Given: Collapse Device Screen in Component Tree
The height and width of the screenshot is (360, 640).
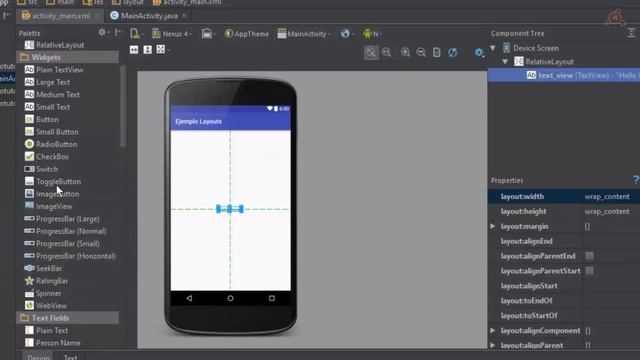Looking at the screenshot, I should (493, 48).
